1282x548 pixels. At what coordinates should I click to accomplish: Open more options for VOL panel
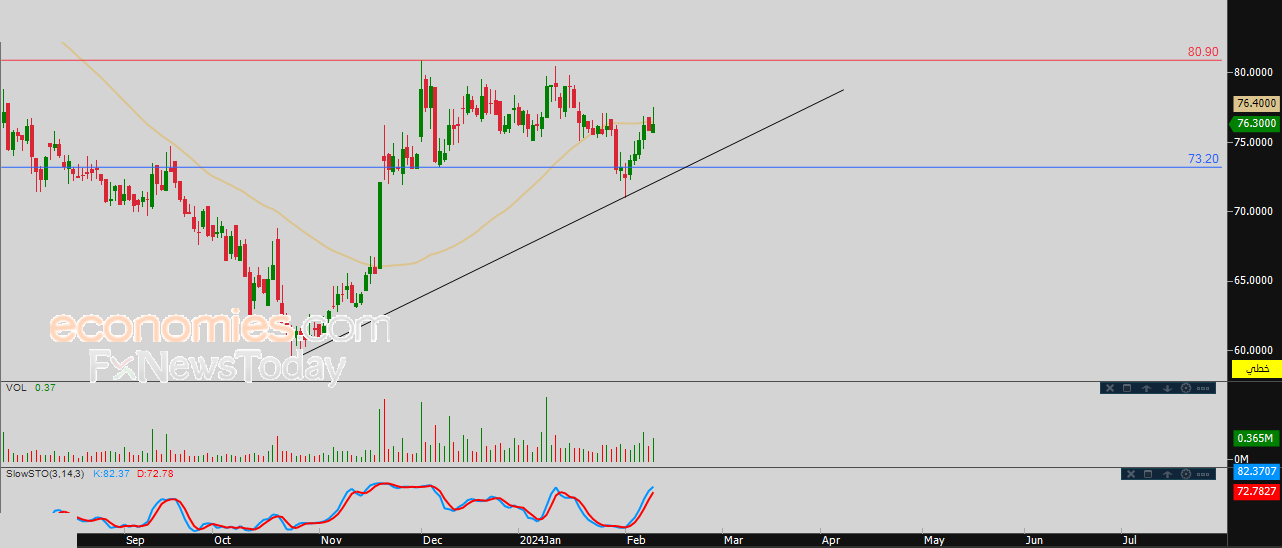pyautogui.click(x=1203, y=388)
